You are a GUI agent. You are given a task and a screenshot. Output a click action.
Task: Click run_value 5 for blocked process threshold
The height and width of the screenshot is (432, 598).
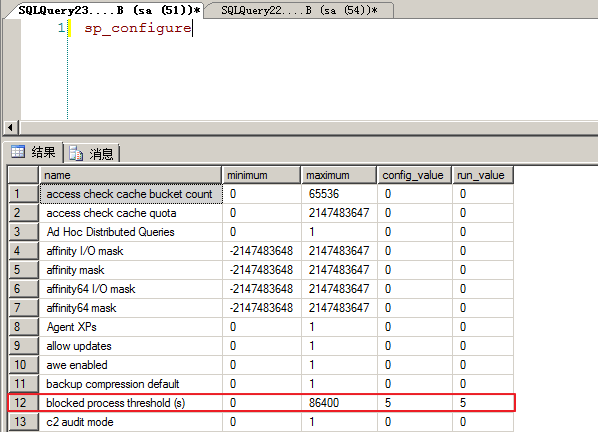tap(483, 403)
